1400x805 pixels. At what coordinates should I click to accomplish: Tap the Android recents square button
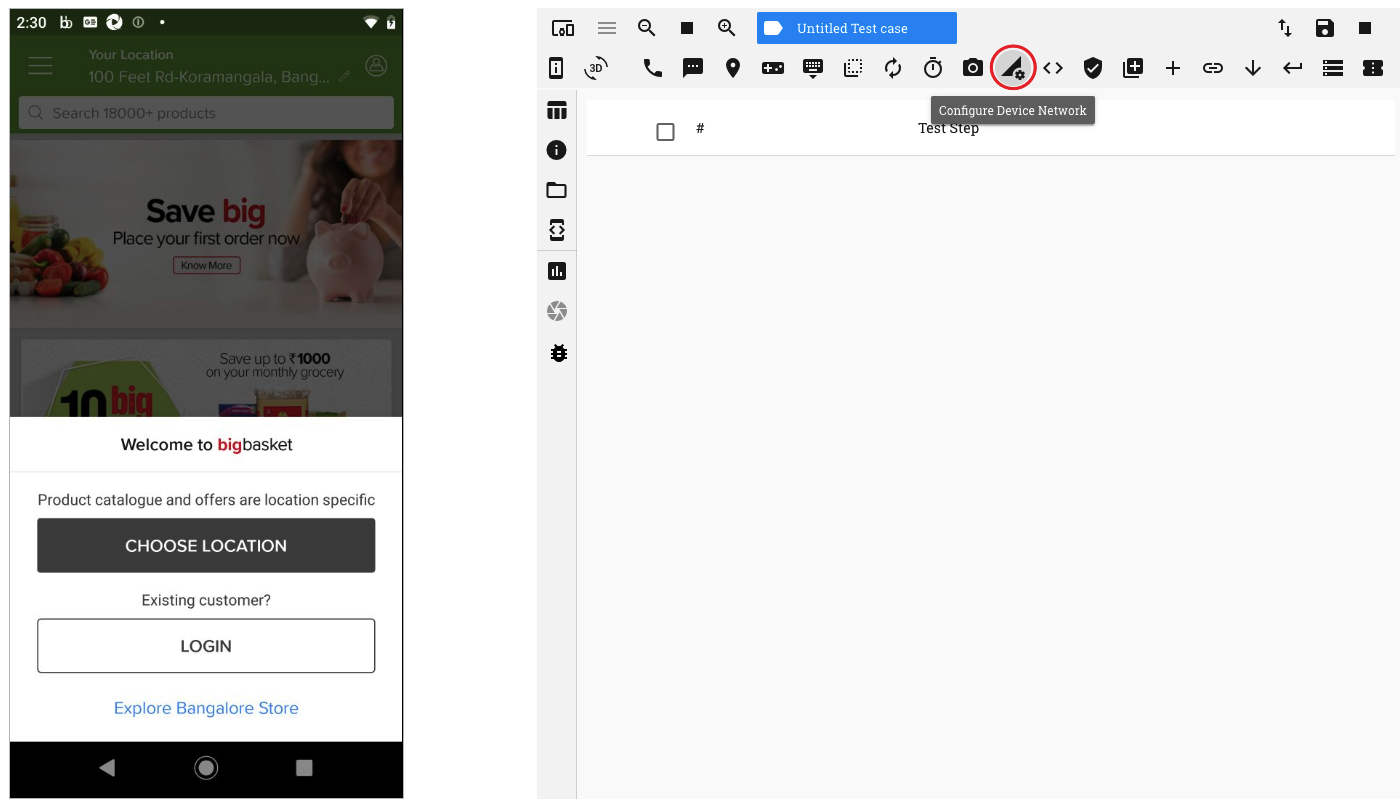pyautogui.click(x=305, y=768)
